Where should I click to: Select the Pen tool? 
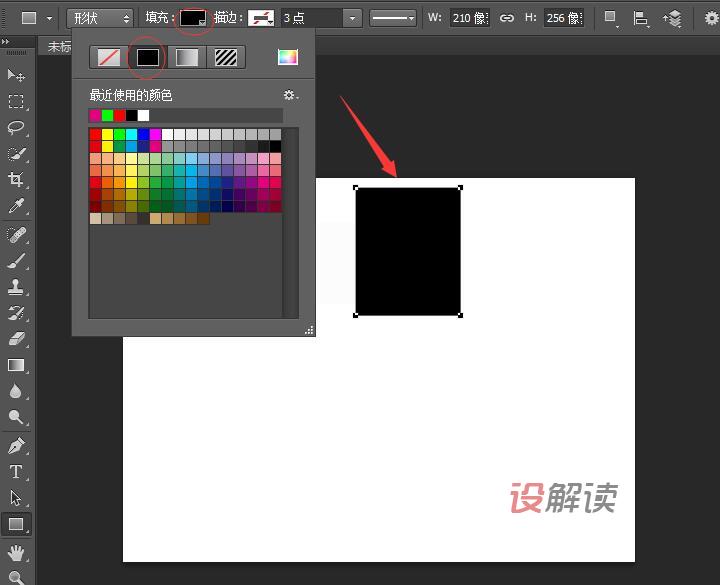pos(16,446)
